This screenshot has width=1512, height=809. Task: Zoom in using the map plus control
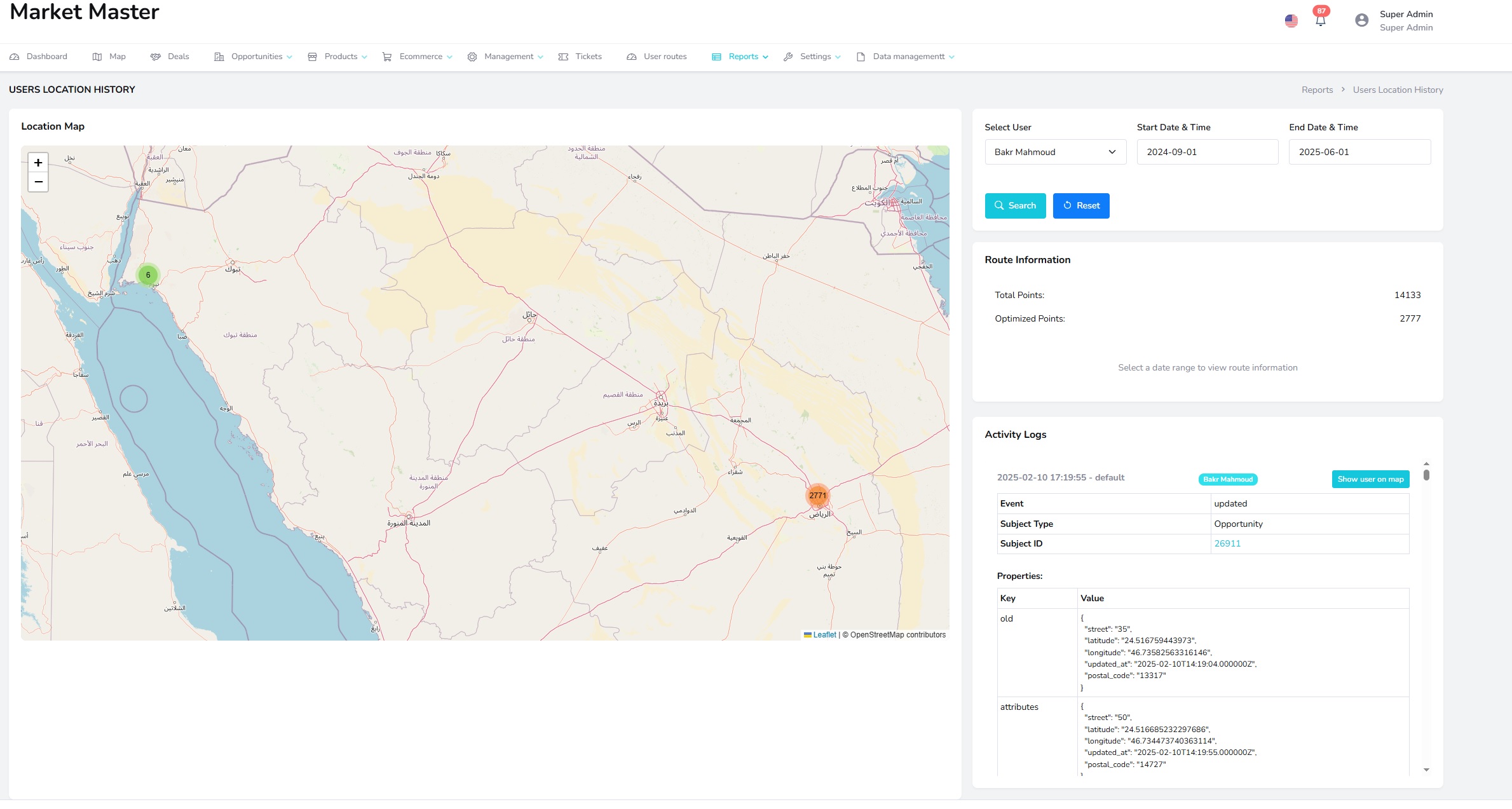coord(37,162)
